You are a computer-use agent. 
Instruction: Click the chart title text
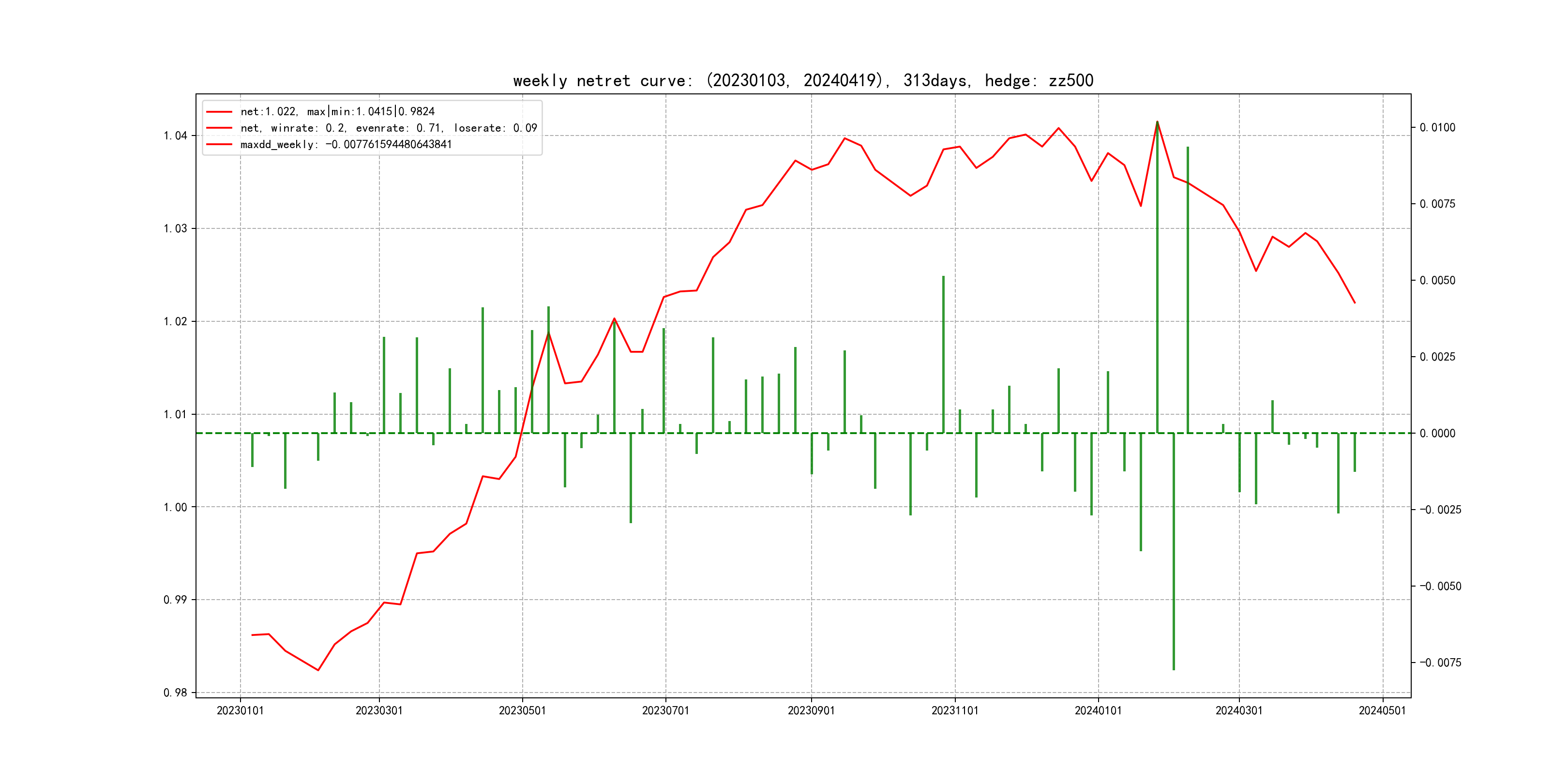[x=803, y=80]
